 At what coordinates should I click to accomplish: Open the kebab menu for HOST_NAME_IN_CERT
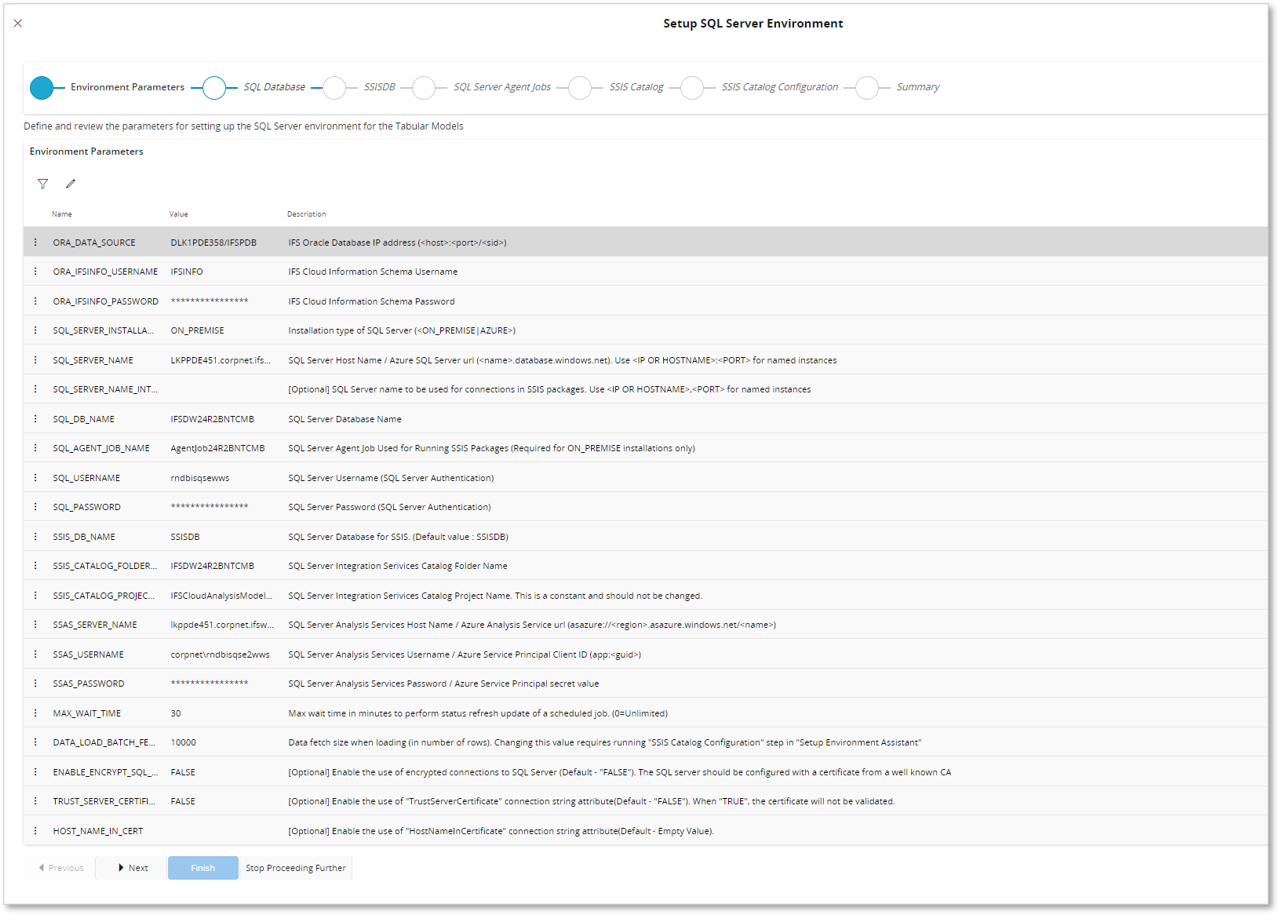point(36,830)
